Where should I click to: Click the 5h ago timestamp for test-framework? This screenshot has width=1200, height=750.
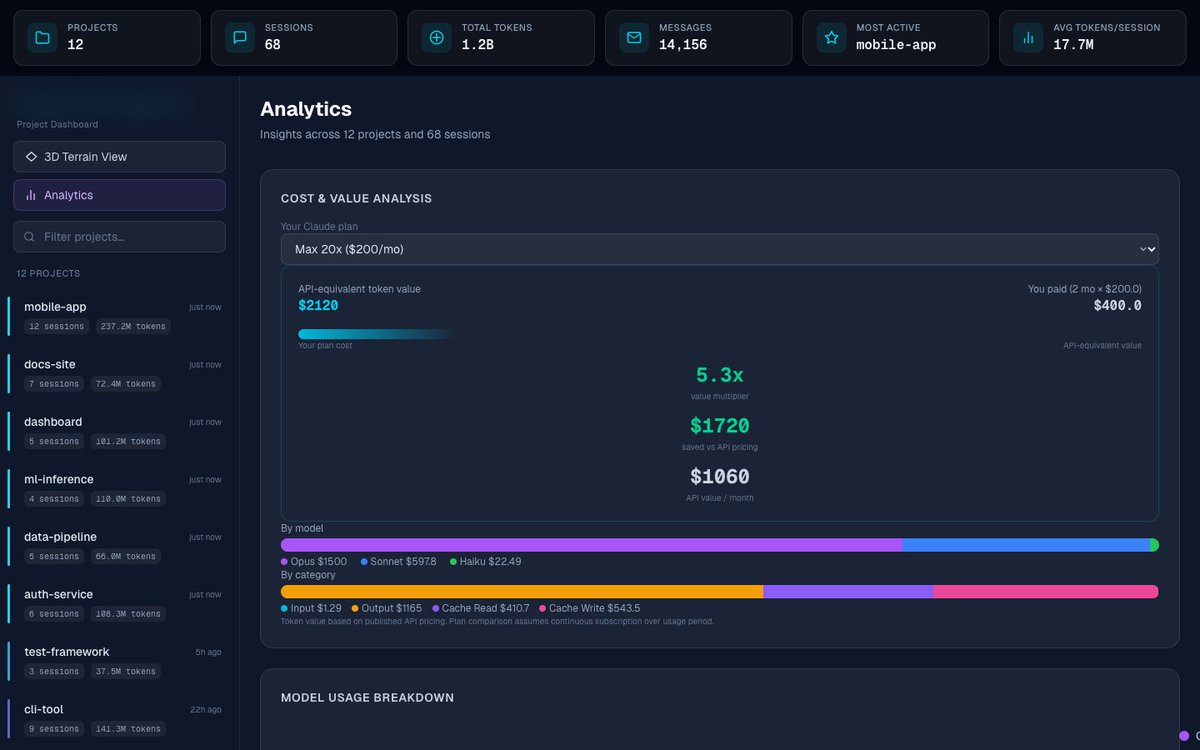(x=208, y=652)
